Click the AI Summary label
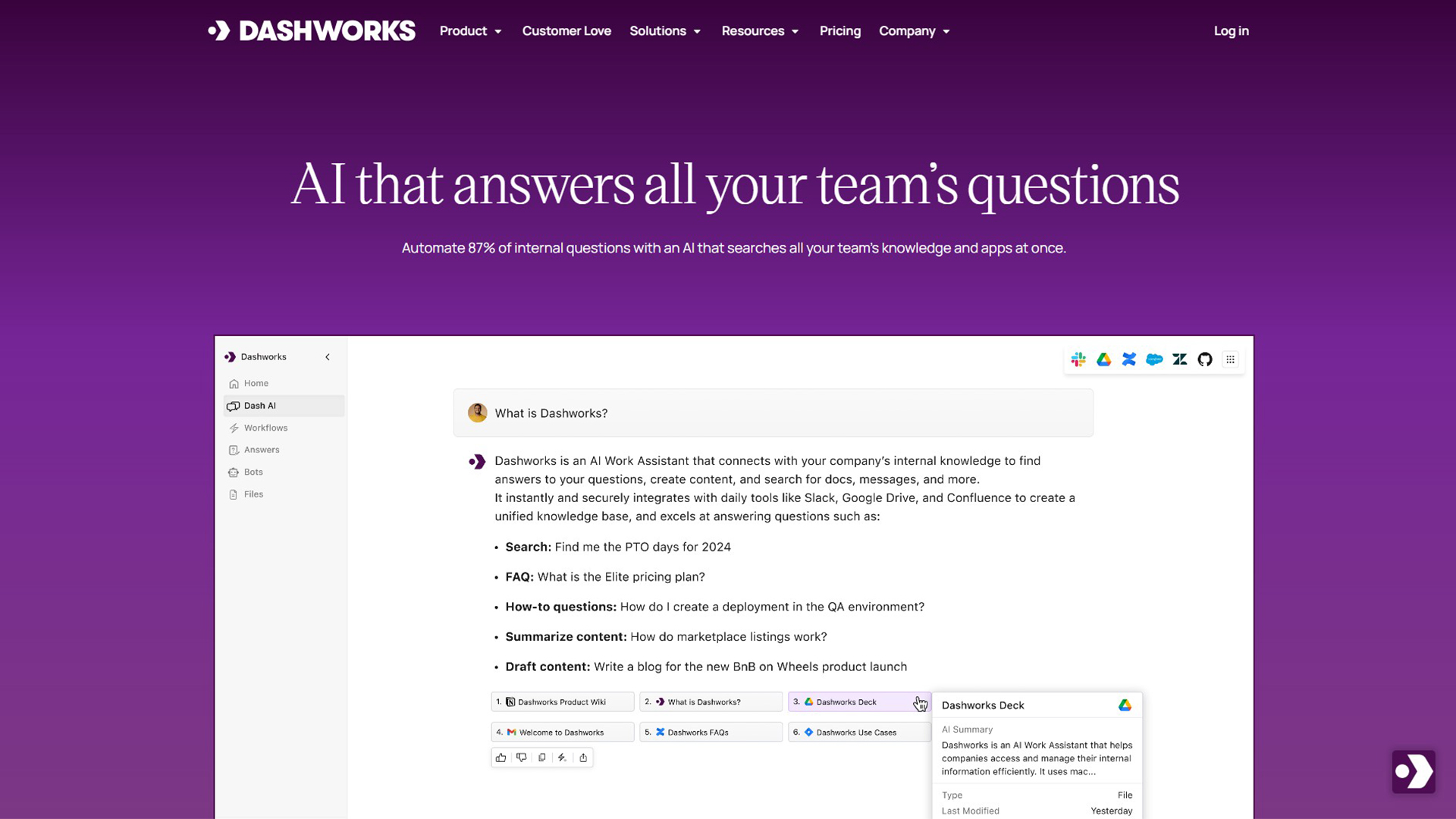This screenshot has width=1456, height=819. [967, 730]
